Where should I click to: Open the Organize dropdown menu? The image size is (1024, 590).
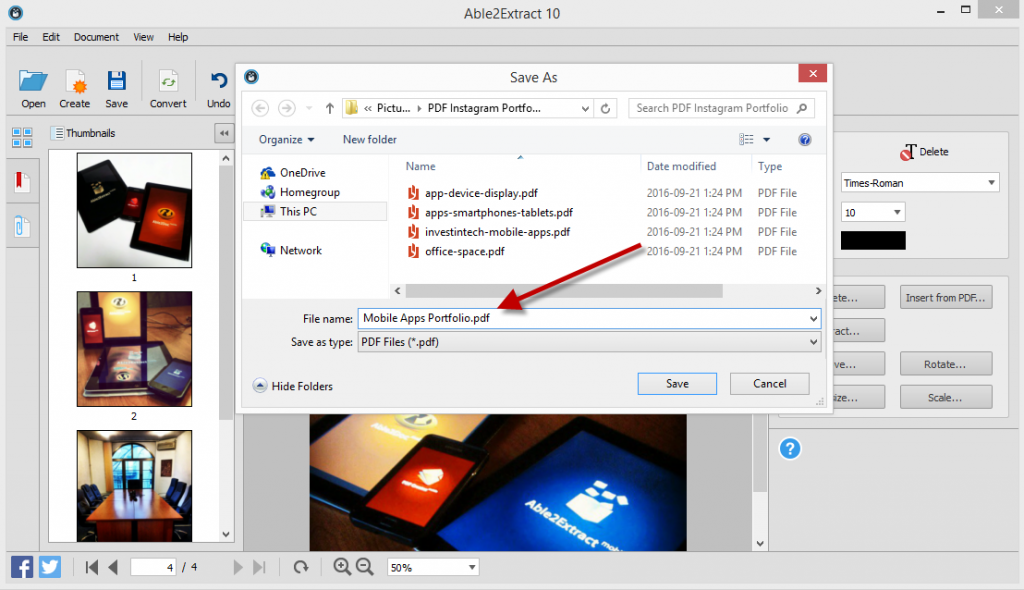pyautogui.click(x=286, y=140)
